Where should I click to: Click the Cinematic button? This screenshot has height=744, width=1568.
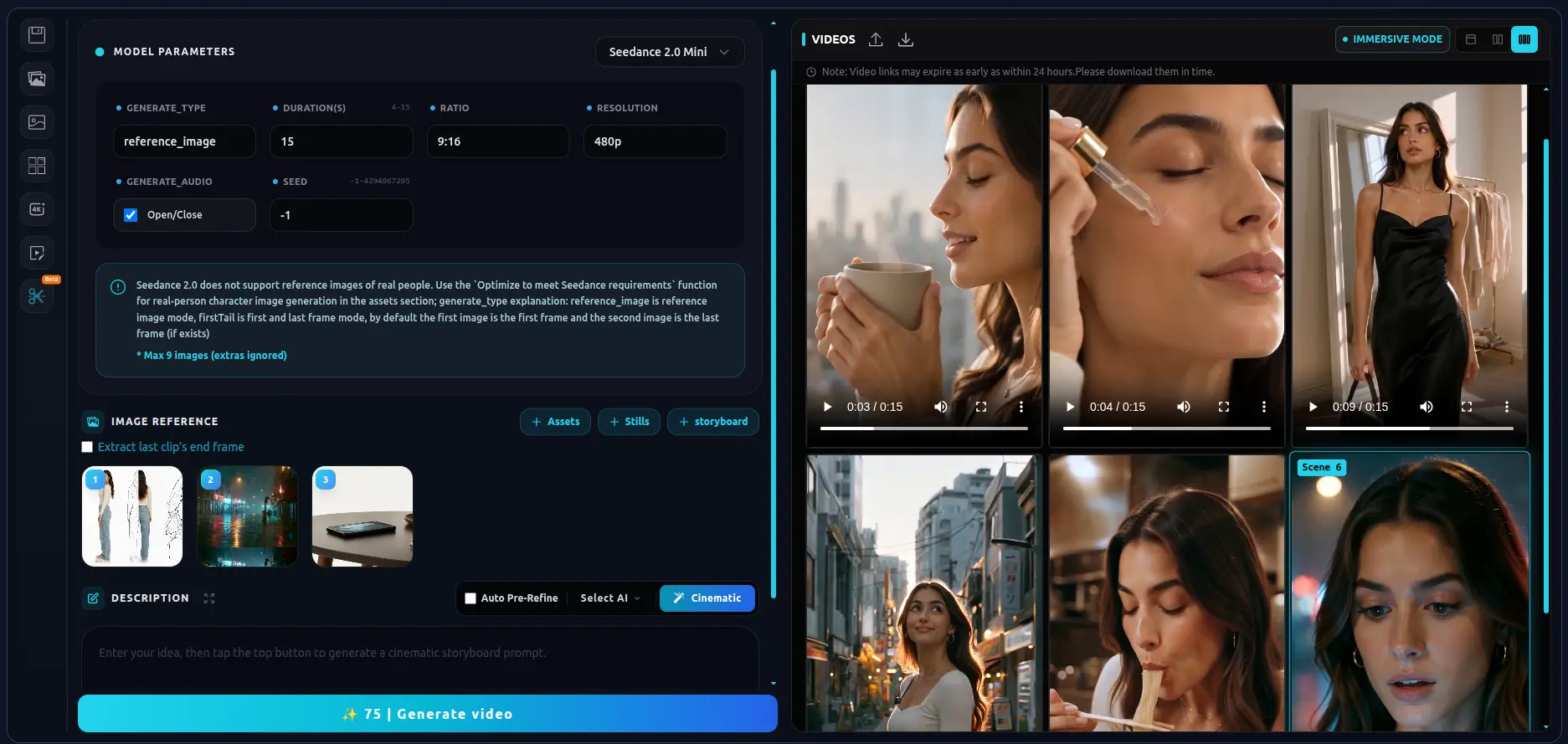click(707, 598)
